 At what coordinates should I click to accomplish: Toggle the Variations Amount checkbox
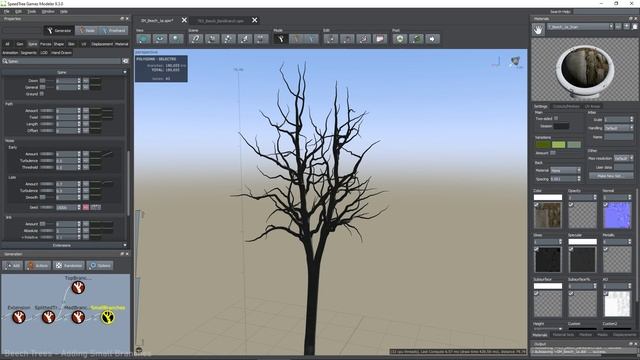point(553,153)
